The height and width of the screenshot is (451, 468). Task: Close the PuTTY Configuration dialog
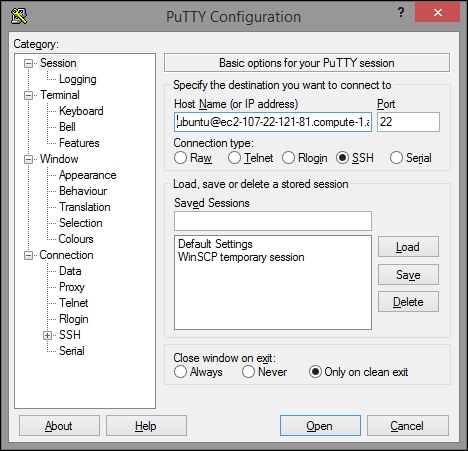438,13
